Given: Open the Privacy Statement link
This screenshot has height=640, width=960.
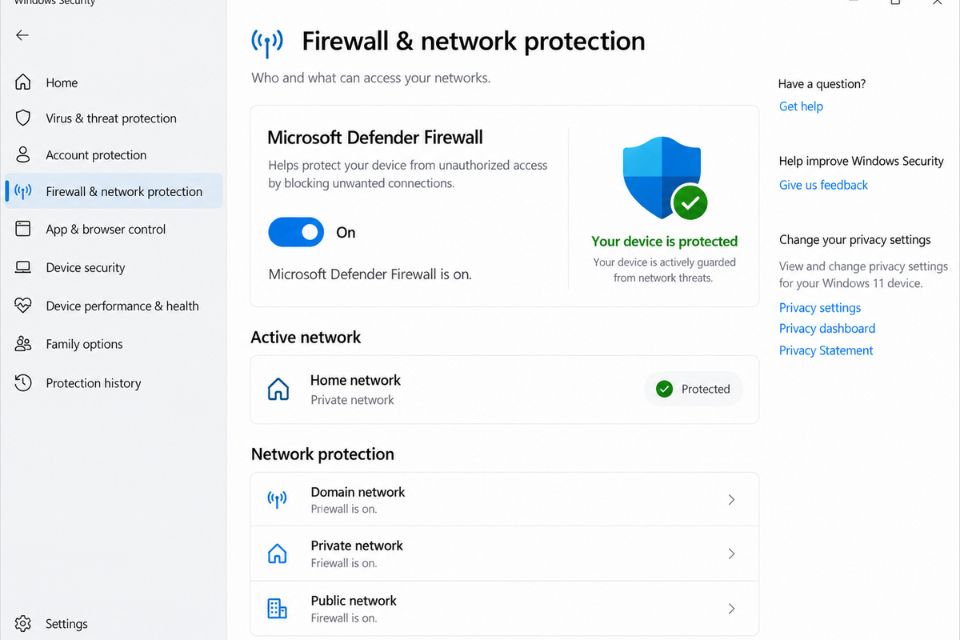Looking at the screenshot, I should click(826, 350).
